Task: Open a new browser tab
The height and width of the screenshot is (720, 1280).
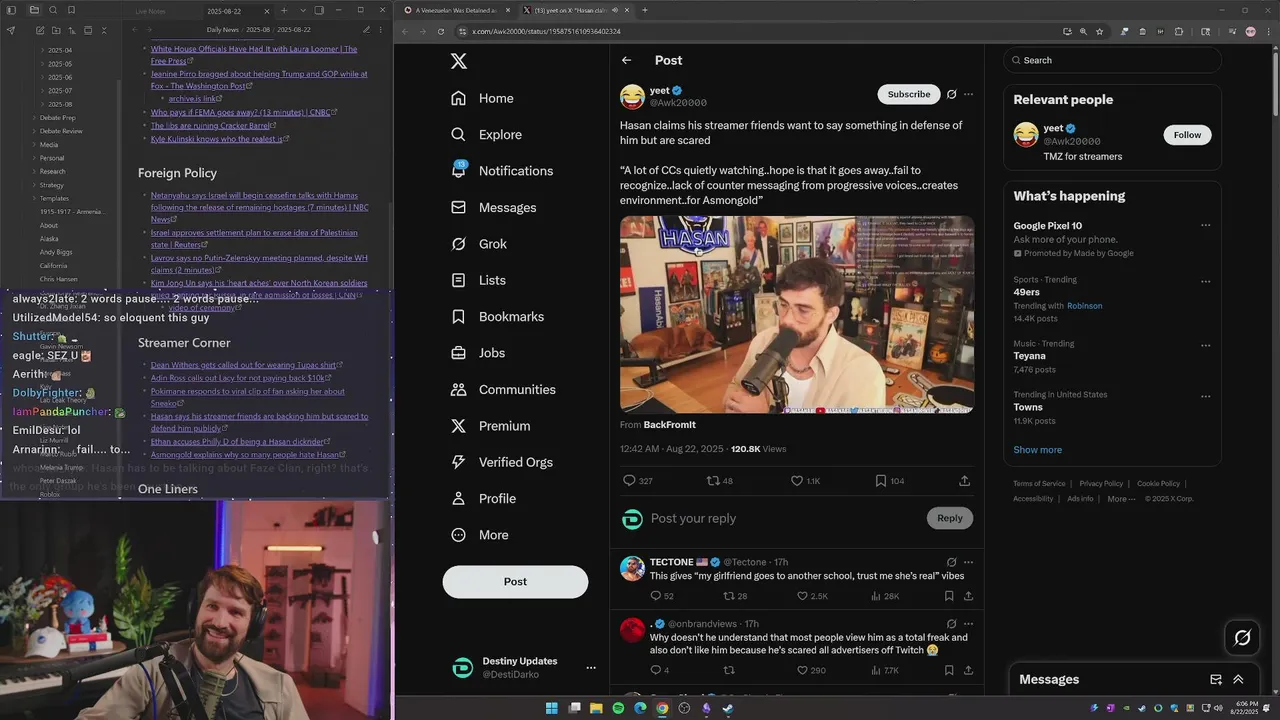Action: click(x=644, y=10)
